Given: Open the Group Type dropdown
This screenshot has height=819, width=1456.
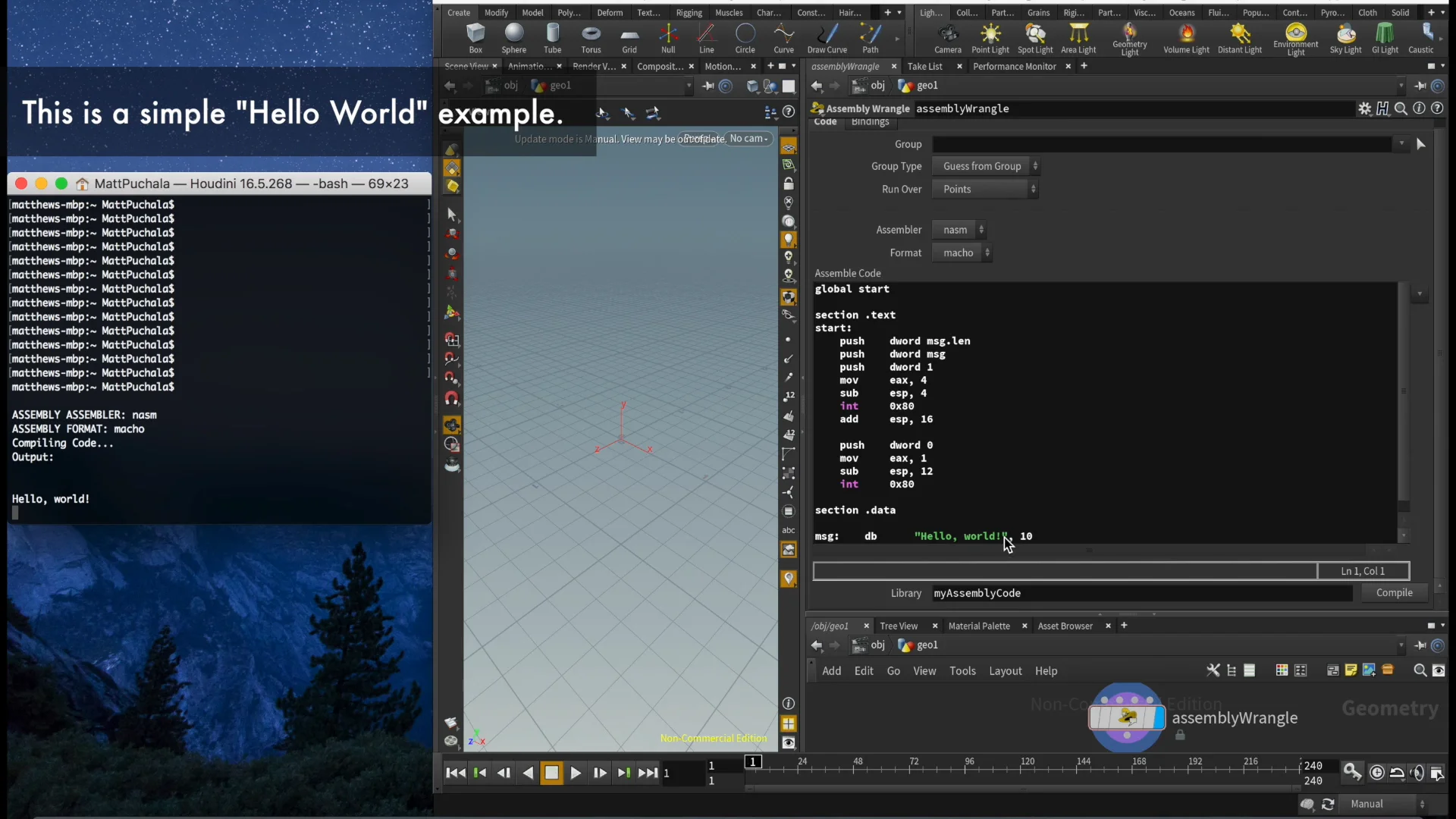Looking at the screenshot, I should click(x=986, y=166).
